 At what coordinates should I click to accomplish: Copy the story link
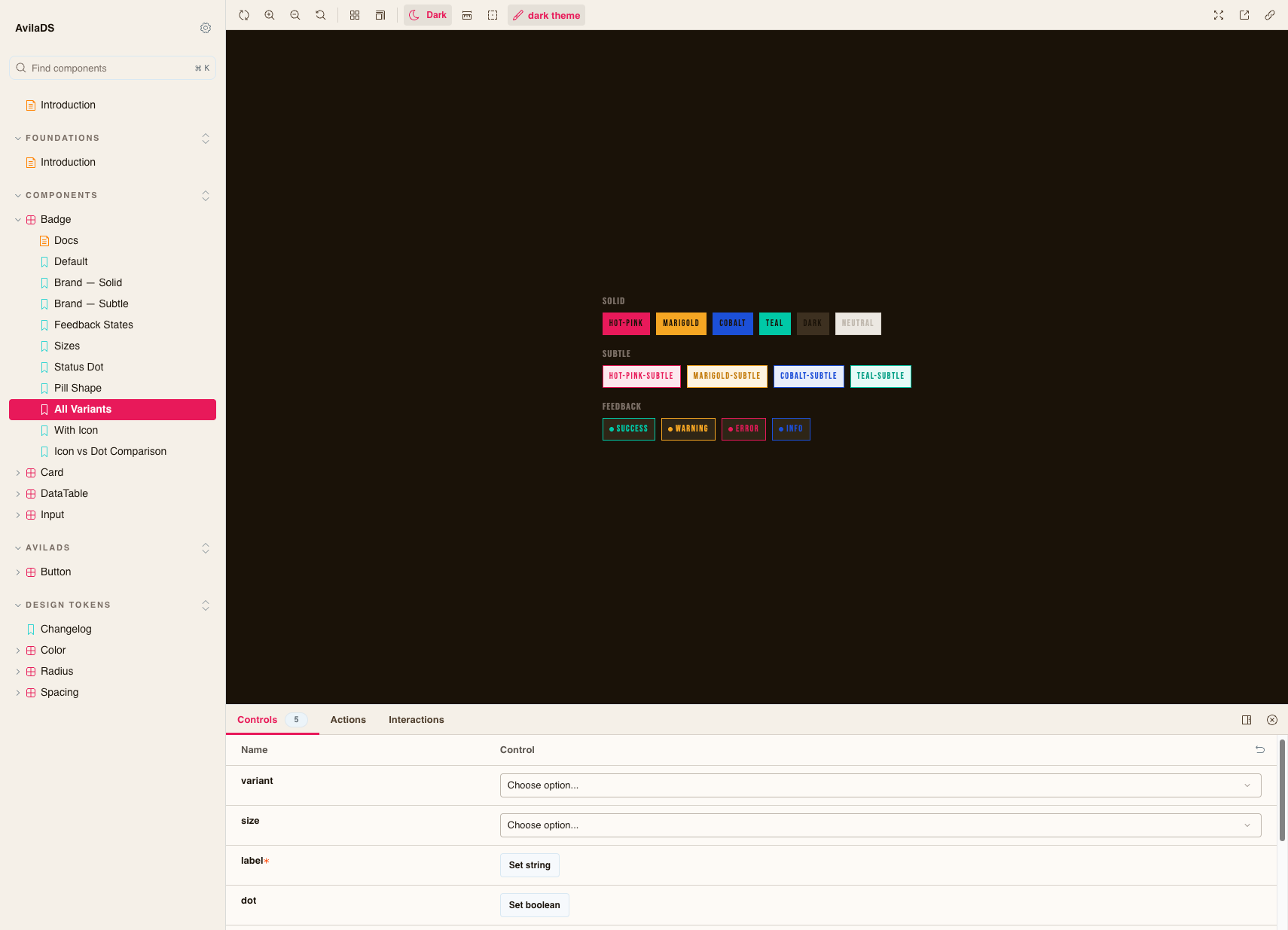(x=1271, y=14)
